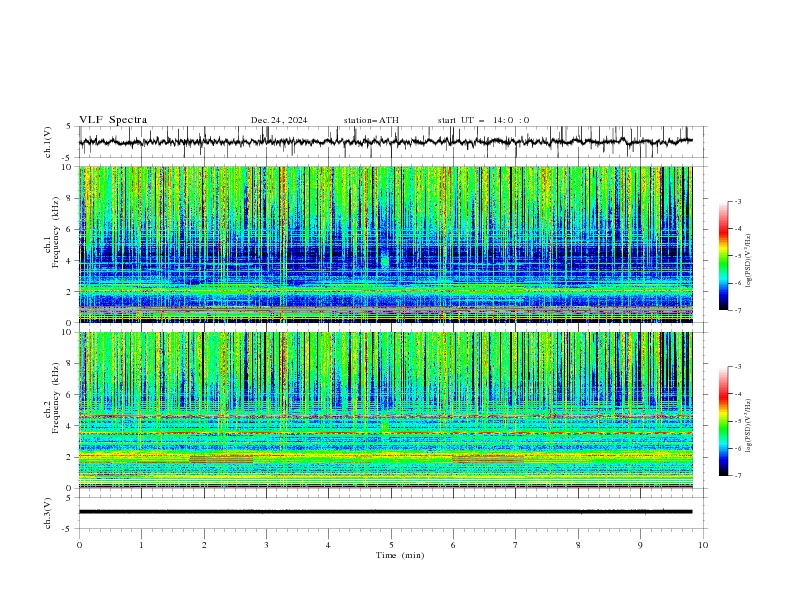Click the upper colorbar's log(PSD) label
Screen dimensions: 792x612
(x=748, y=260)
